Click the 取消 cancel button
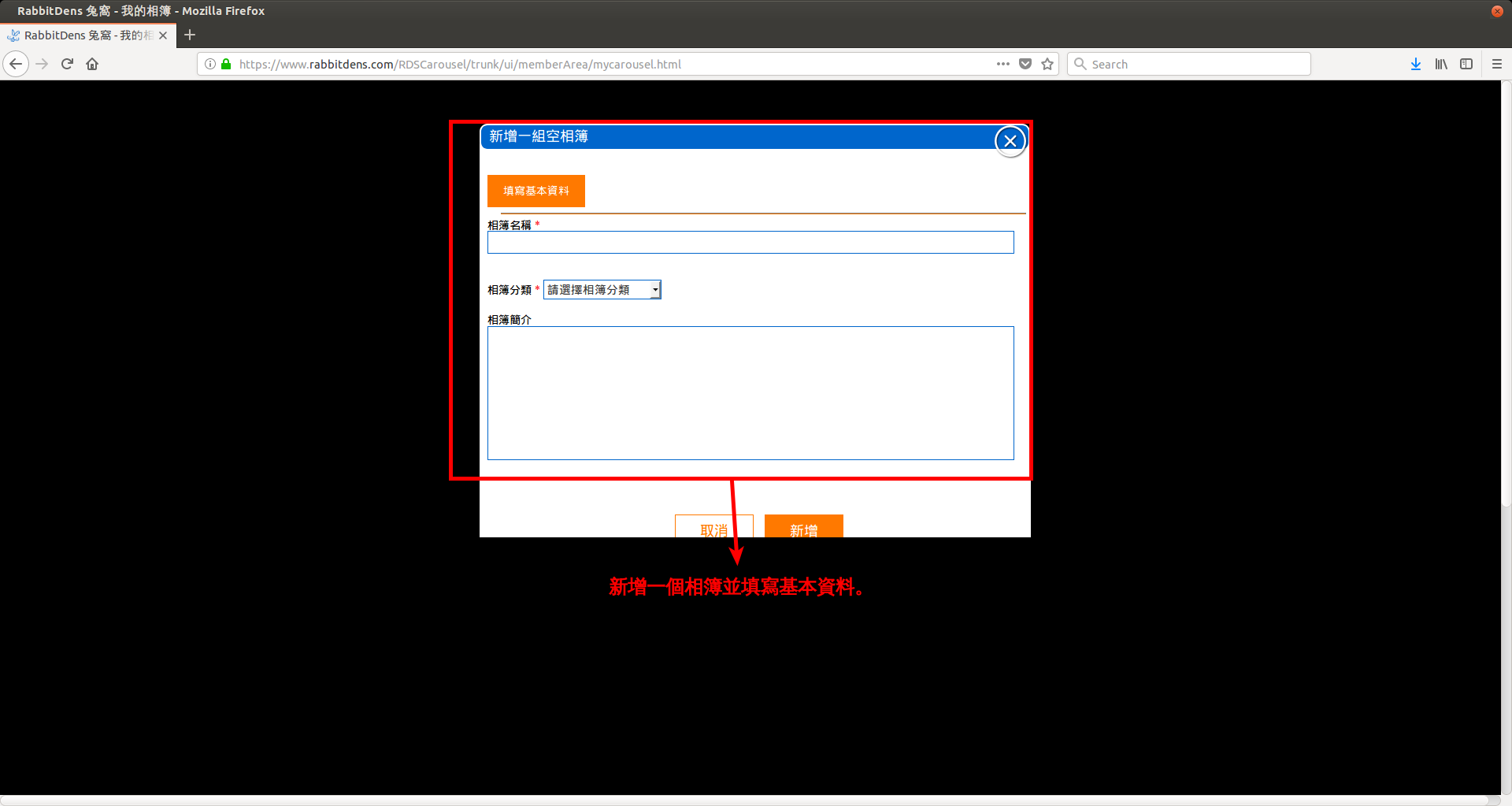The width and height of the screenshot is (1512, 806). point(714,526)
